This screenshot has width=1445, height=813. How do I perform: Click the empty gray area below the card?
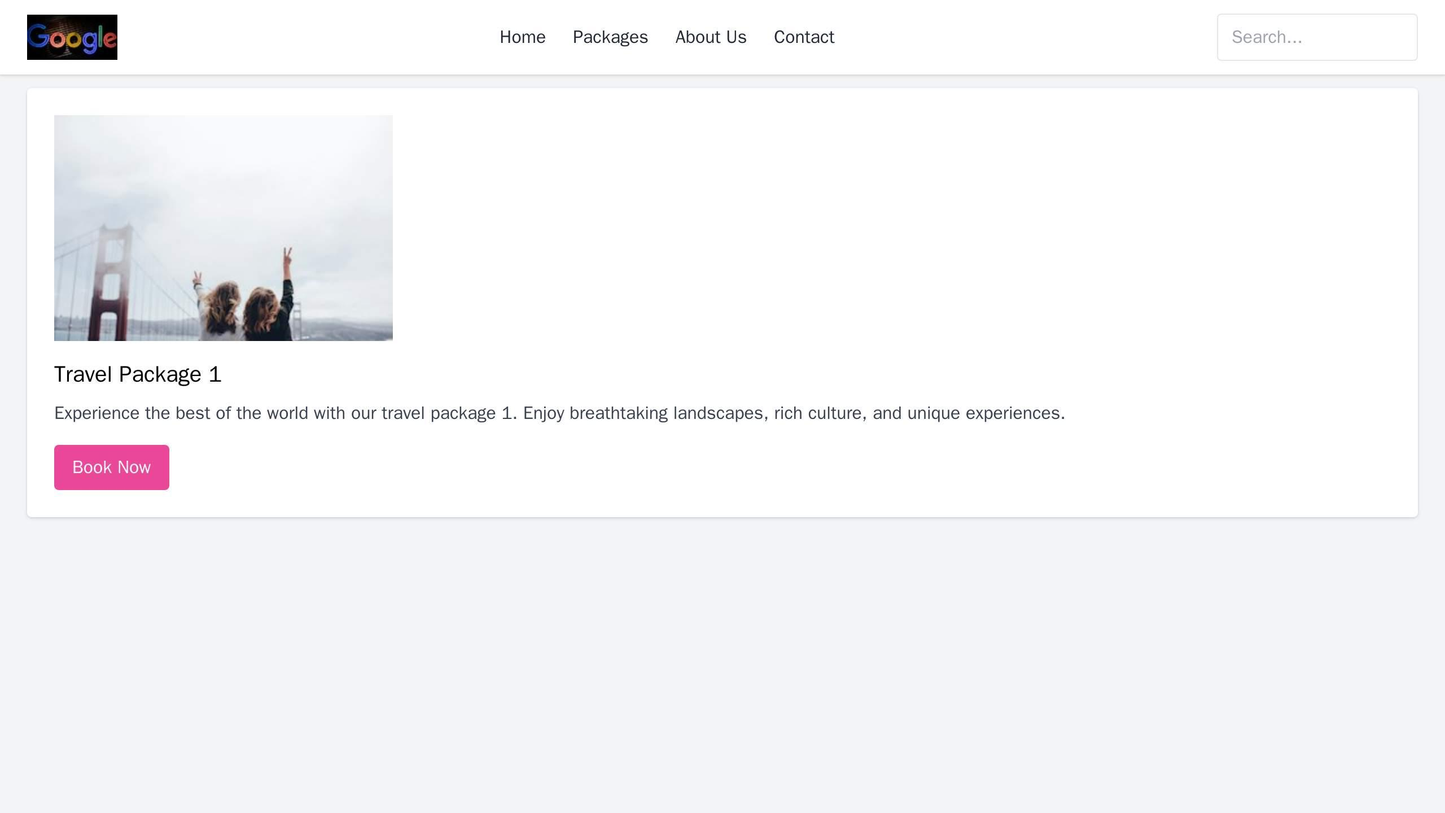(x=722, y=660)
